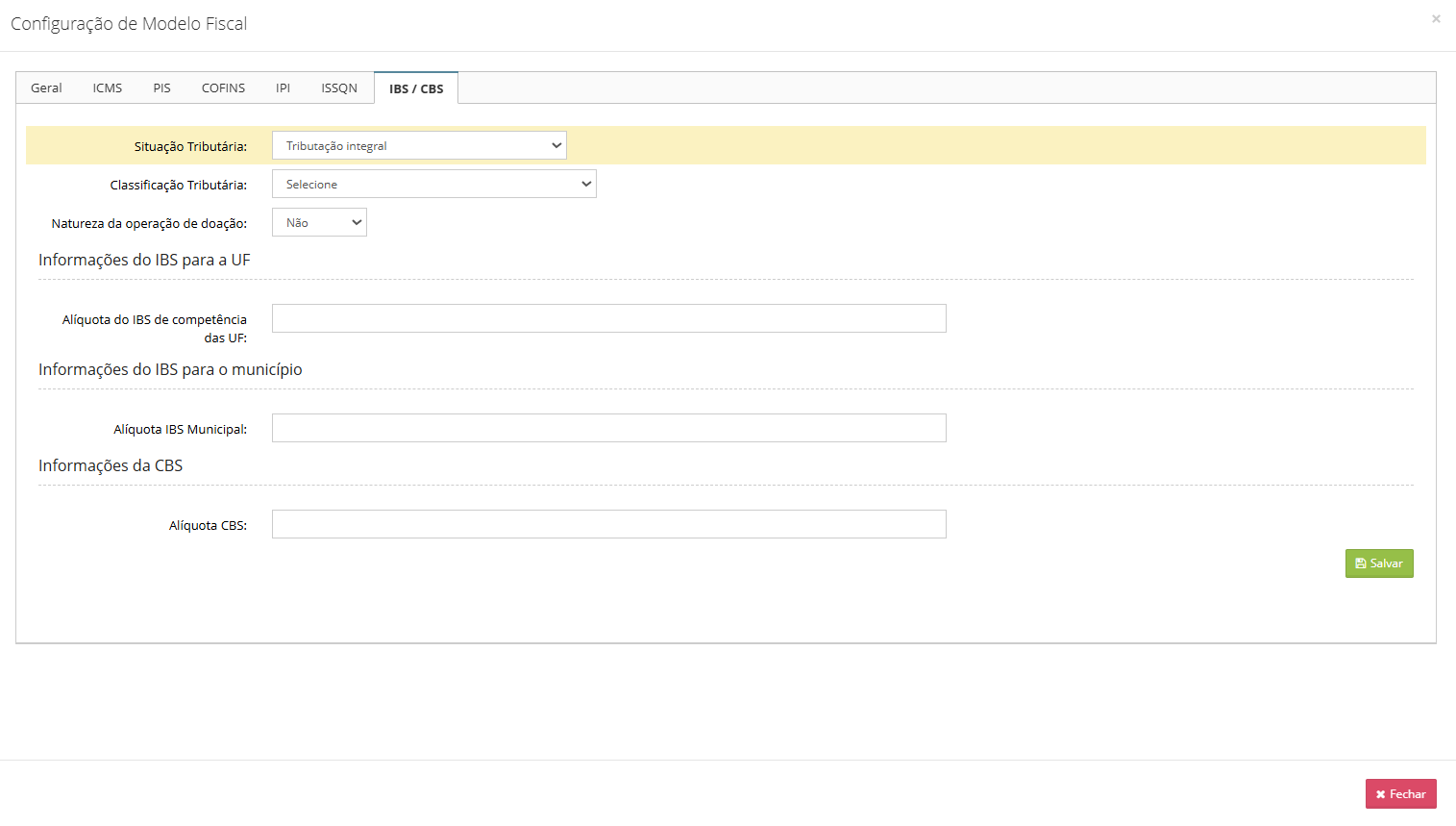
Task: Click the Situação Tributária label
Action: click(190, 147)
